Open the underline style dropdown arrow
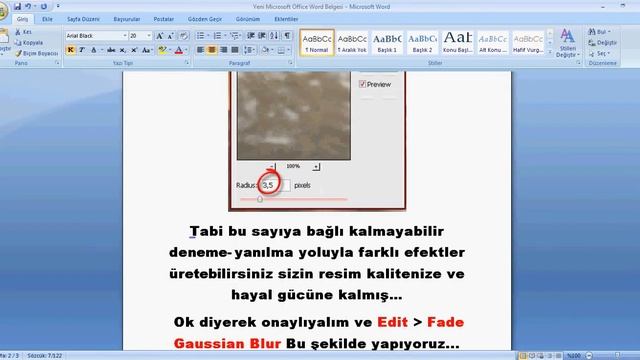640x360 pixels. pos(101,50)
